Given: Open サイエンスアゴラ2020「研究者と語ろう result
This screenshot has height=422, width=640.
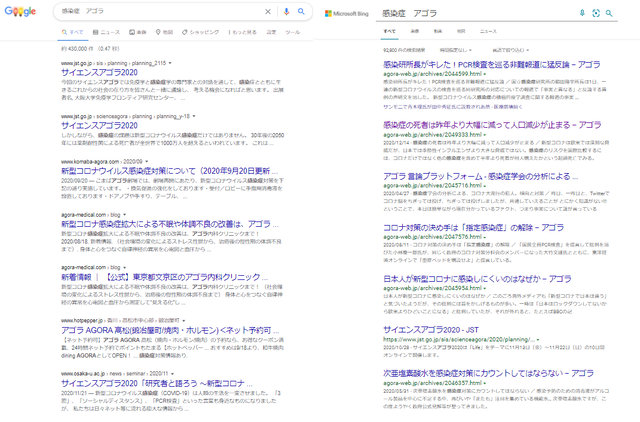Looking at the screenshot, I should point(157,383).
